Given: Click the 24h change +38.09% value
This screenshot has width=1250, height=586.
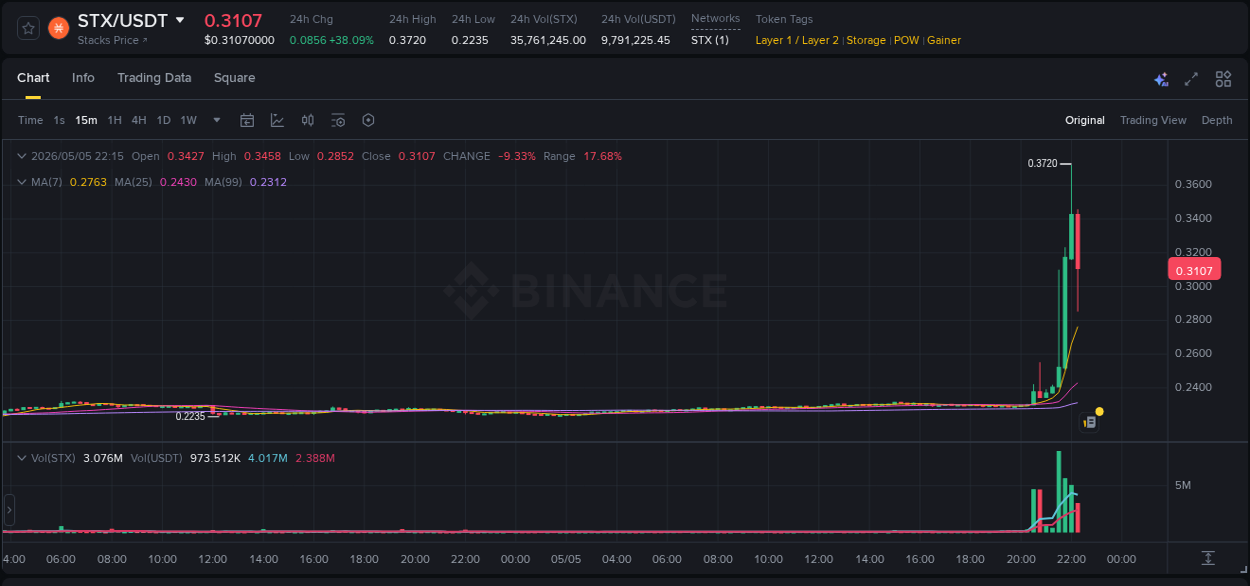Looking at the screenshot, I should click(x=351, y=40).
